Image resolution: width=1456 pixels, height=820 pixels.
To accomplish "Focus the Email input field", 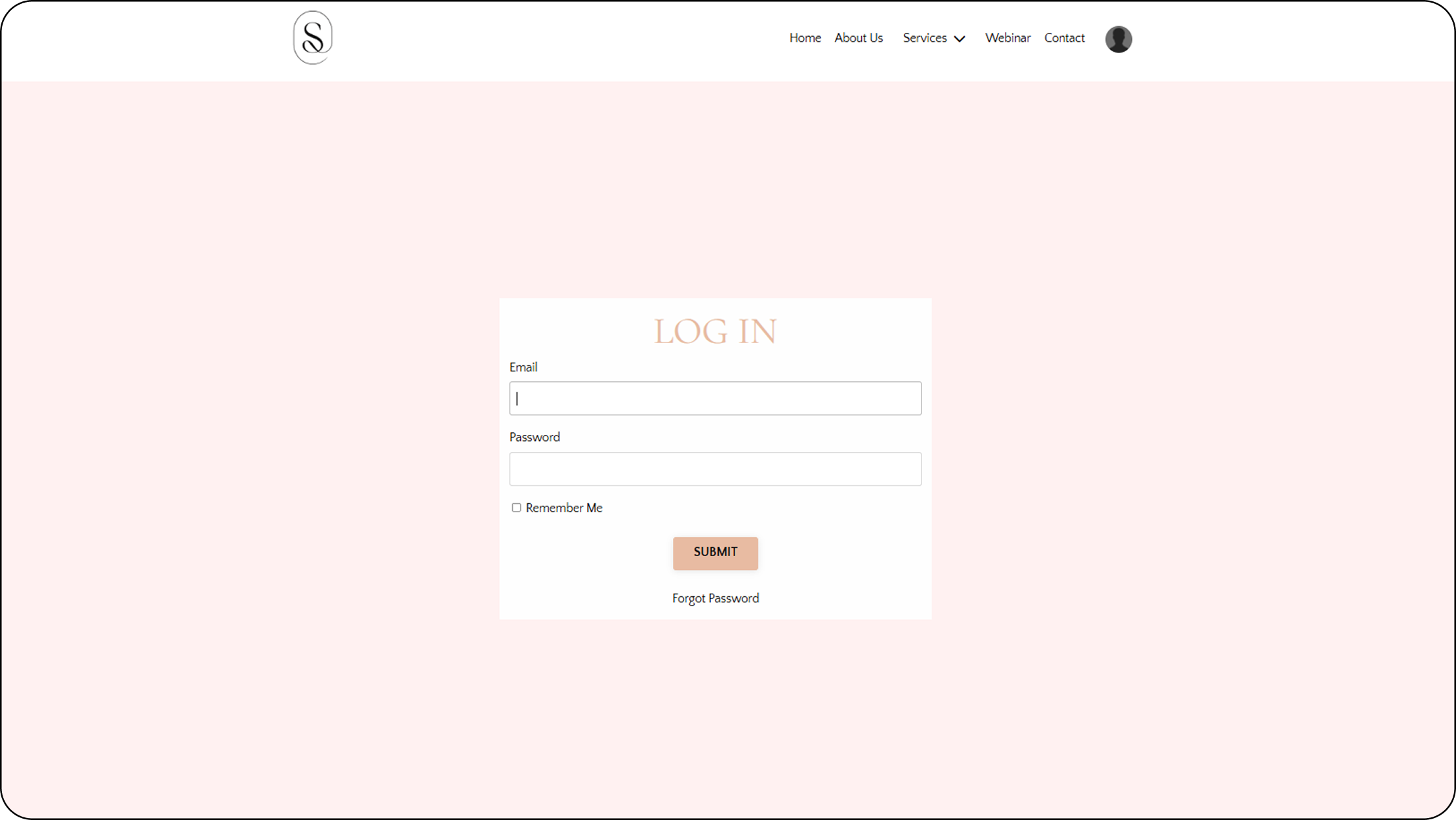I will click(x=715, y=398).
